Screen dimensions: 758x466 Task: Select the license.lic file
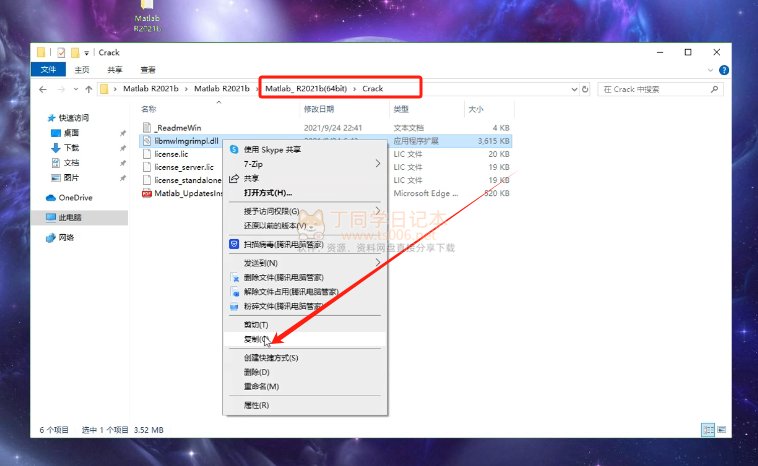[x=166, y=154]
